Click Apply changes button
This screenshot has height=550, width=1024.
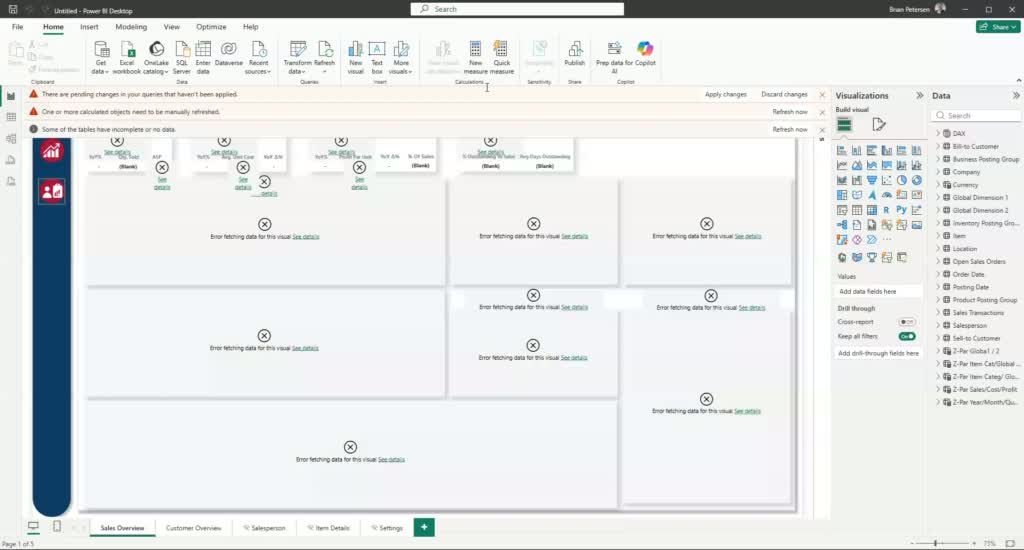click(x=726, y=94)
